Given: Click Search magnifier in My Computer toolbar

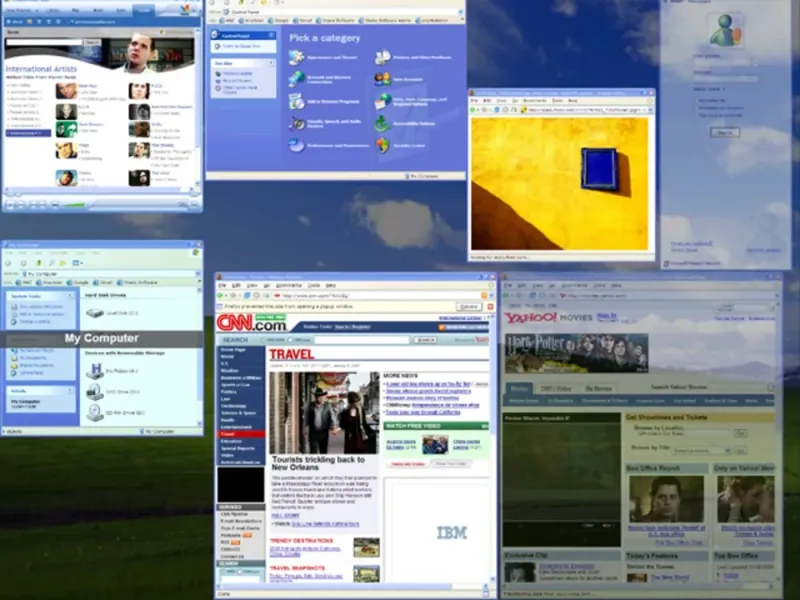Looking at the screenshot, I should click(52, 263).
